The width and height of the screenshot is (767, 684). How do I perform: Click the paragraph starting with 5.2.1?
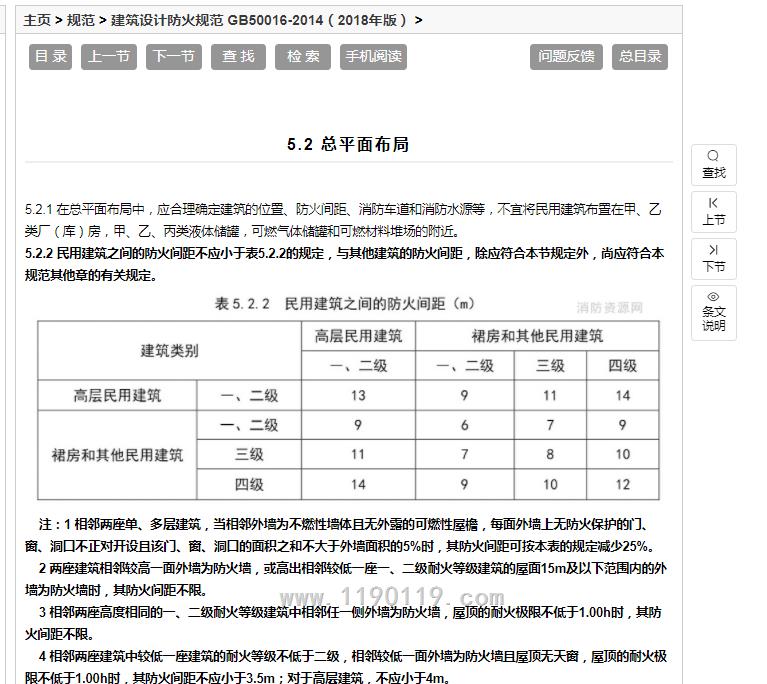(343, 220)
